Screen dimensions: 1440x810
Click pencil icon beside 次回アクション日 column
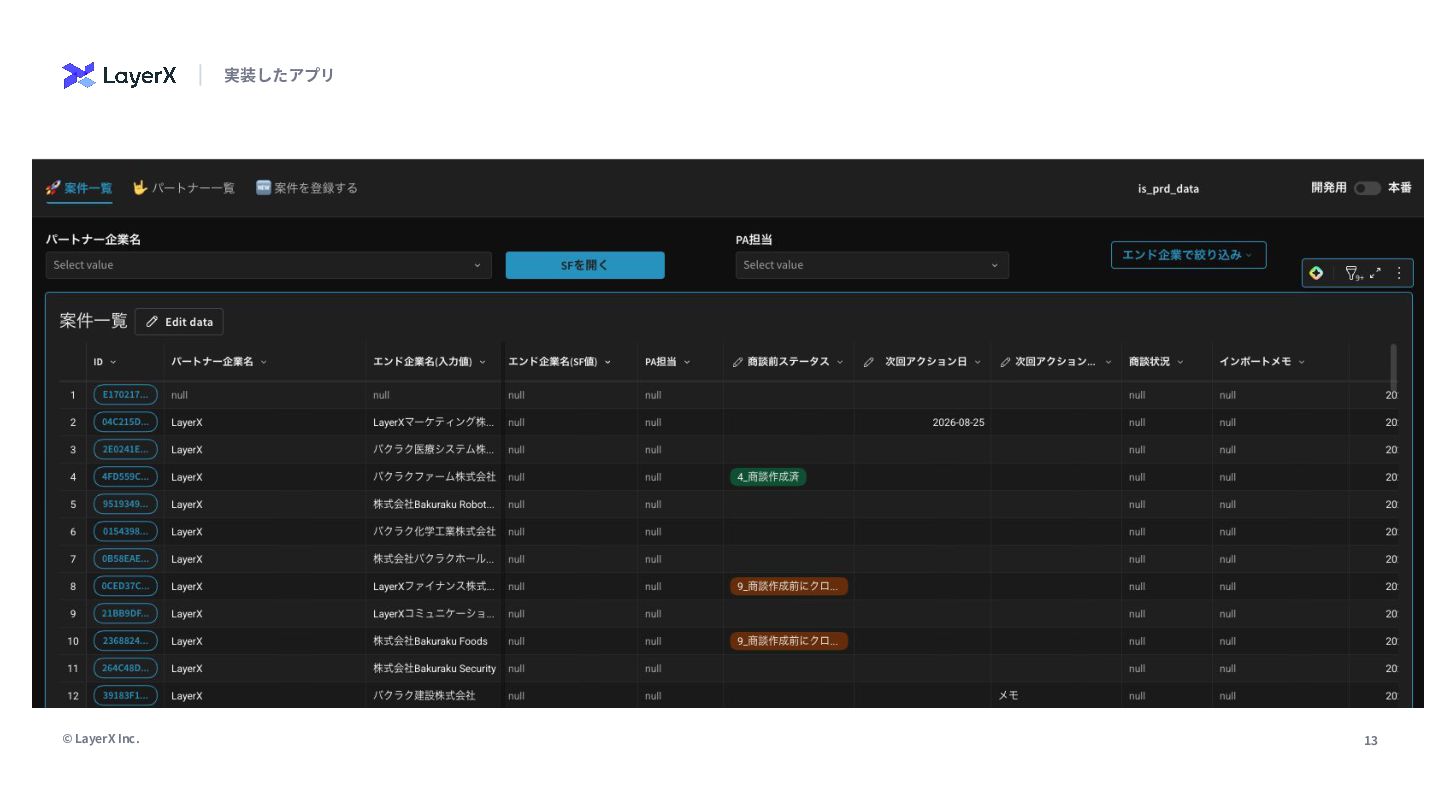(x=868, y=362)
